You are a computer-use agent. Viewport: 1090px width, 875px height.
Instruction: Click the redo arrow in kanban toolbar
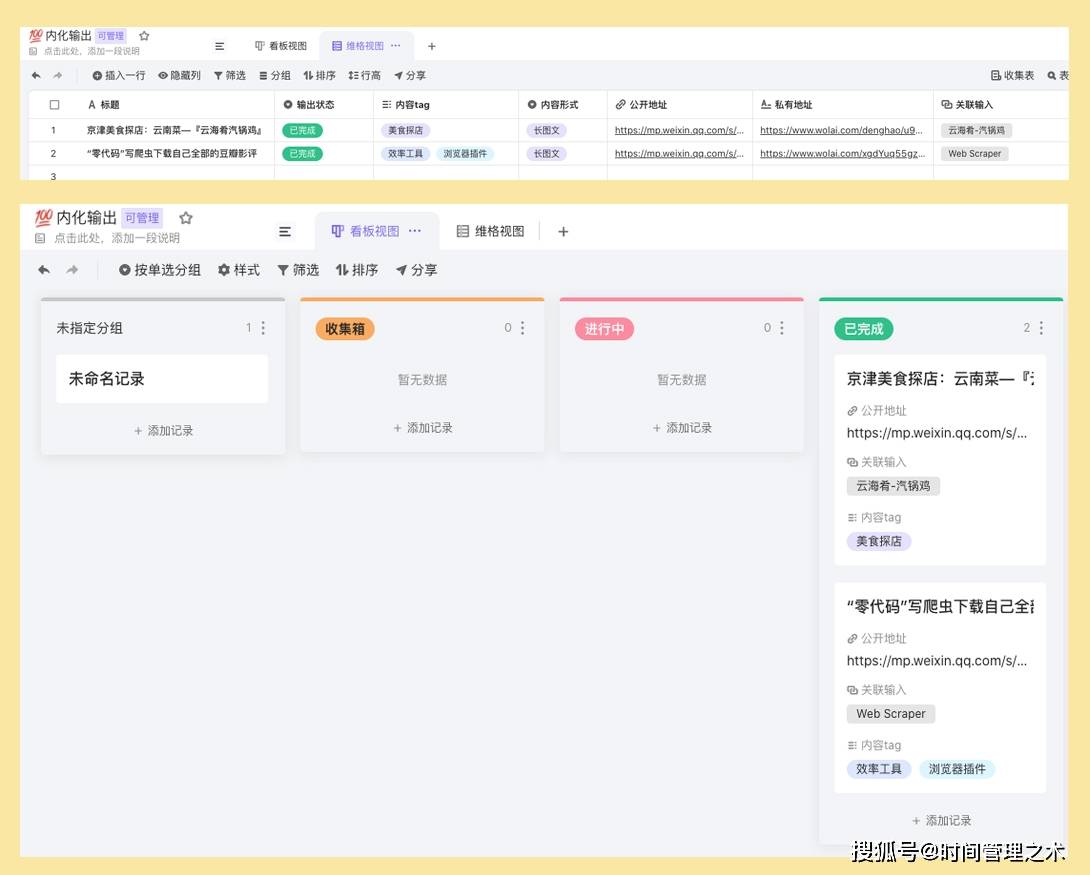coord(72,270)
